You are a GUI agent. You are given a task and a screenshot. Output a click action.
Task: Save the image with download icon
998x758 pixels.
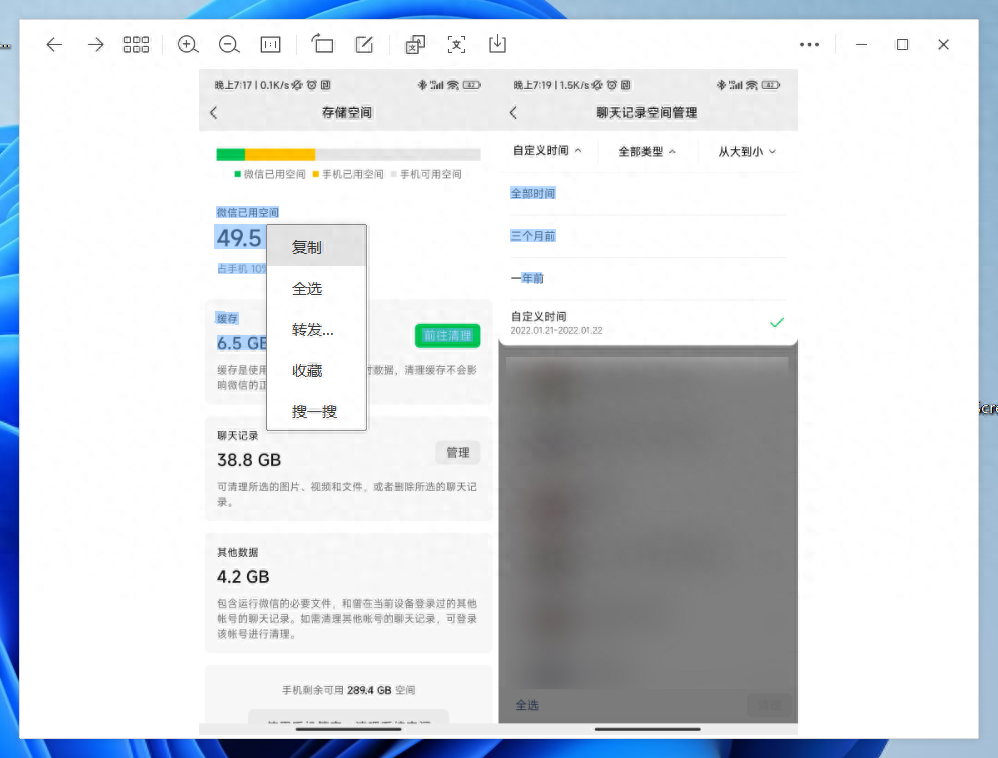point(497,45)
